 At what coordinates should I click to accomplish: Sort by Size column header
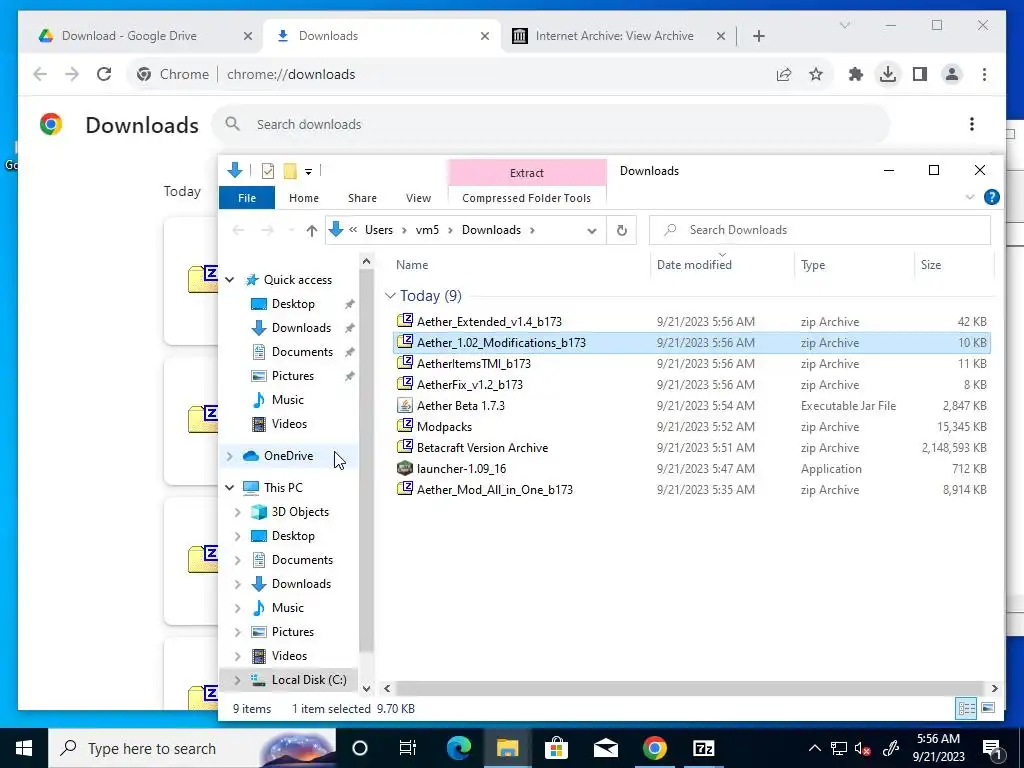tap(931, 264)
